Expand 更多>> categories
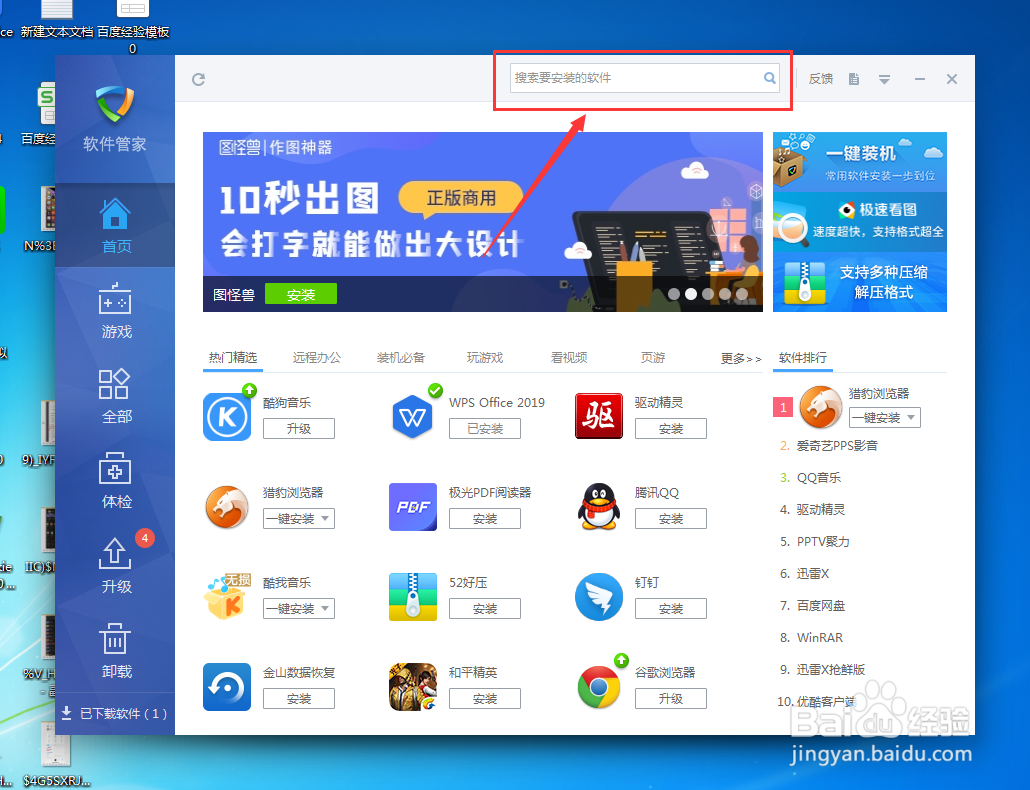Image resolution: width=1030 pixels, height=790 pixels. pyautogui.click(x=741, y=359)
